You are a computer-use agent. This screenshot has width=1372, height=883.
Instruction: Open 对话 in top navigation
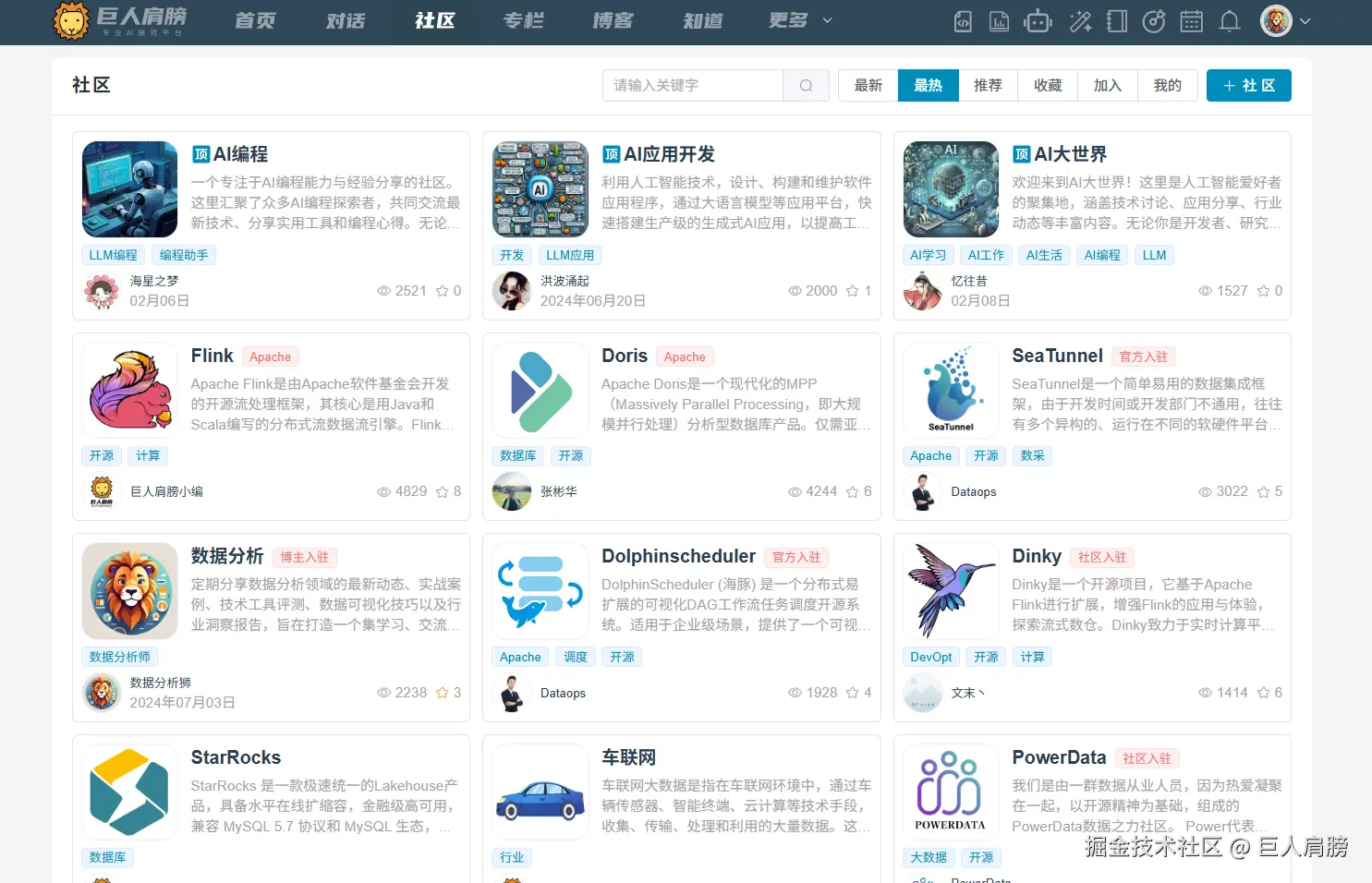pos(346,20)
